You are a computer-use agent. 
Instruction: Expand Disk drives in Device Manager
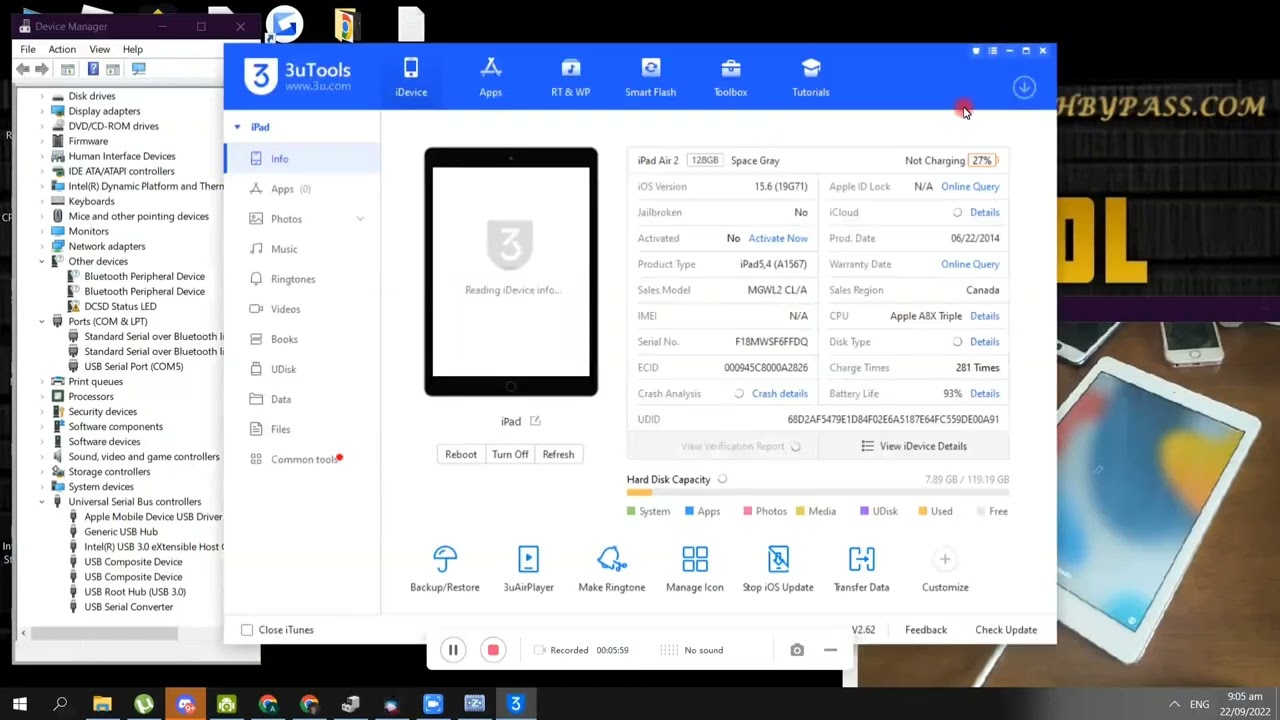pos(42,96)
